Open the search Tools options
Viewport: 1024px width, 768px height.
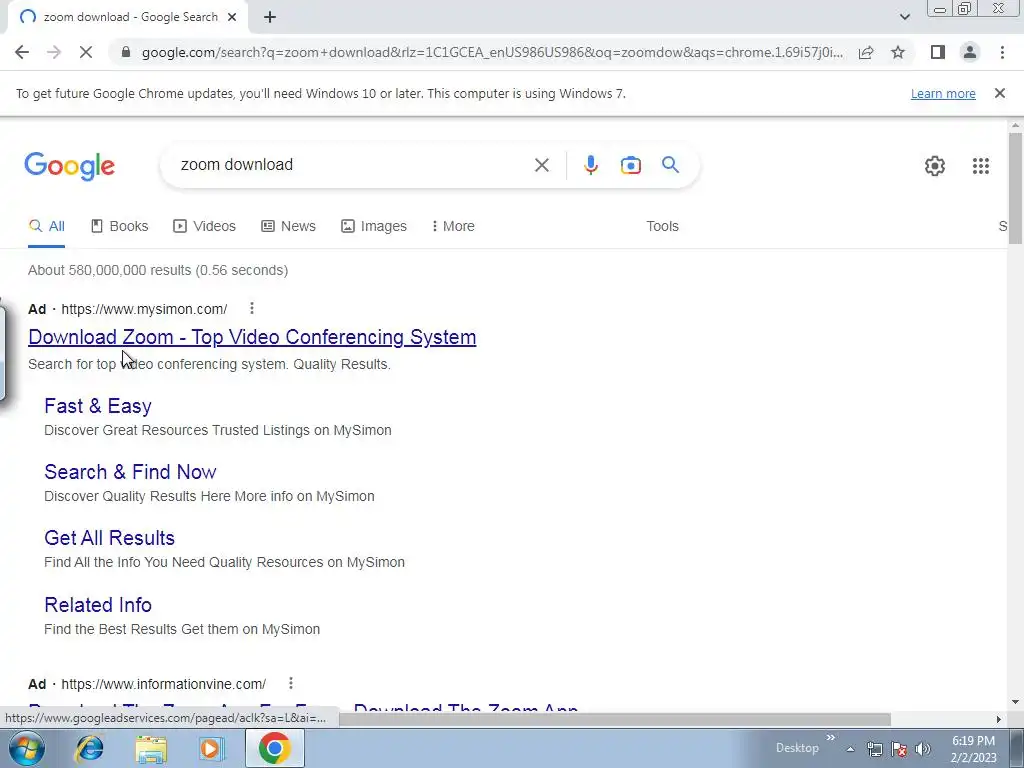[x=662, y=226]
